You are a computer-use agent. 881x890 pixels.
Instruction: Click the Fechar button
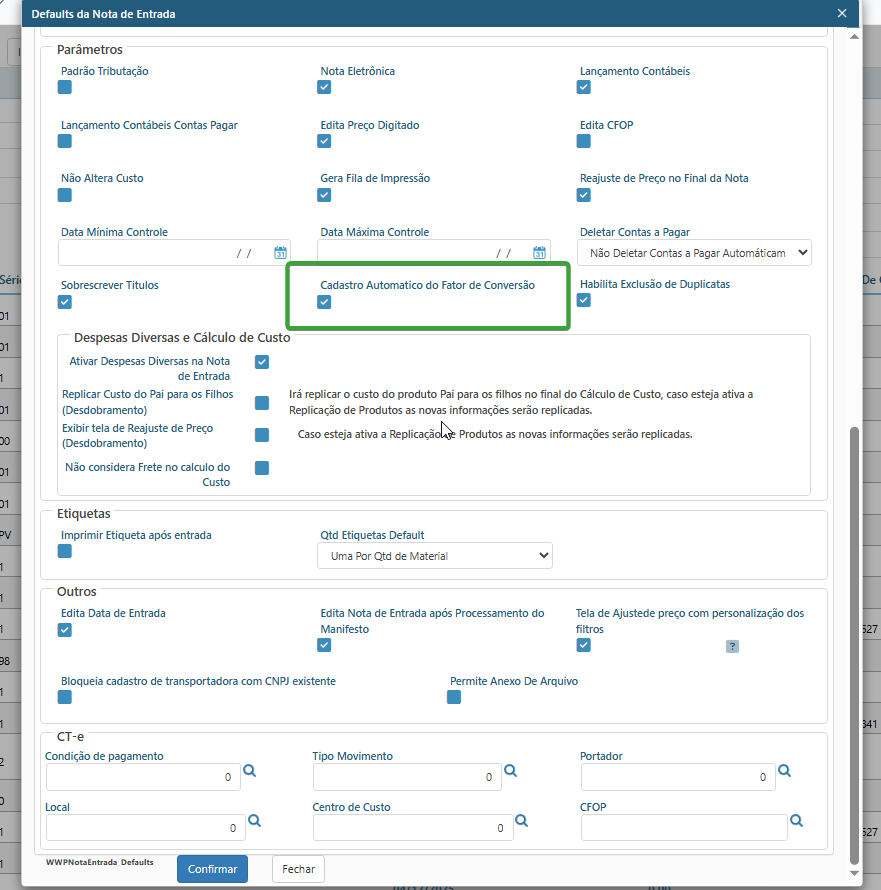coord(298,869)
